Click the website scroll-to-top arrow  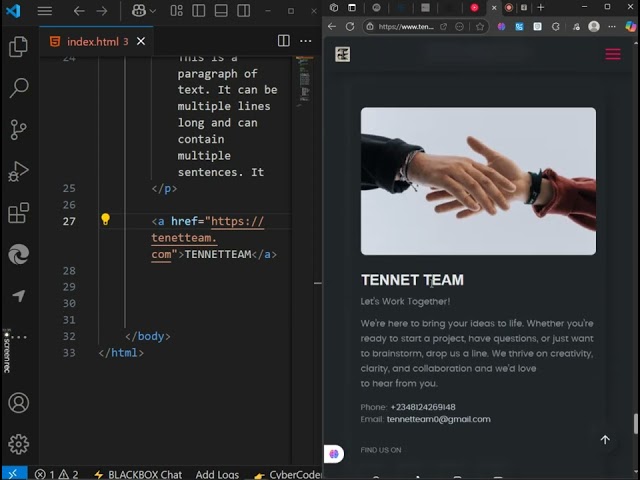pyautogui.click(x=605, y=440)
